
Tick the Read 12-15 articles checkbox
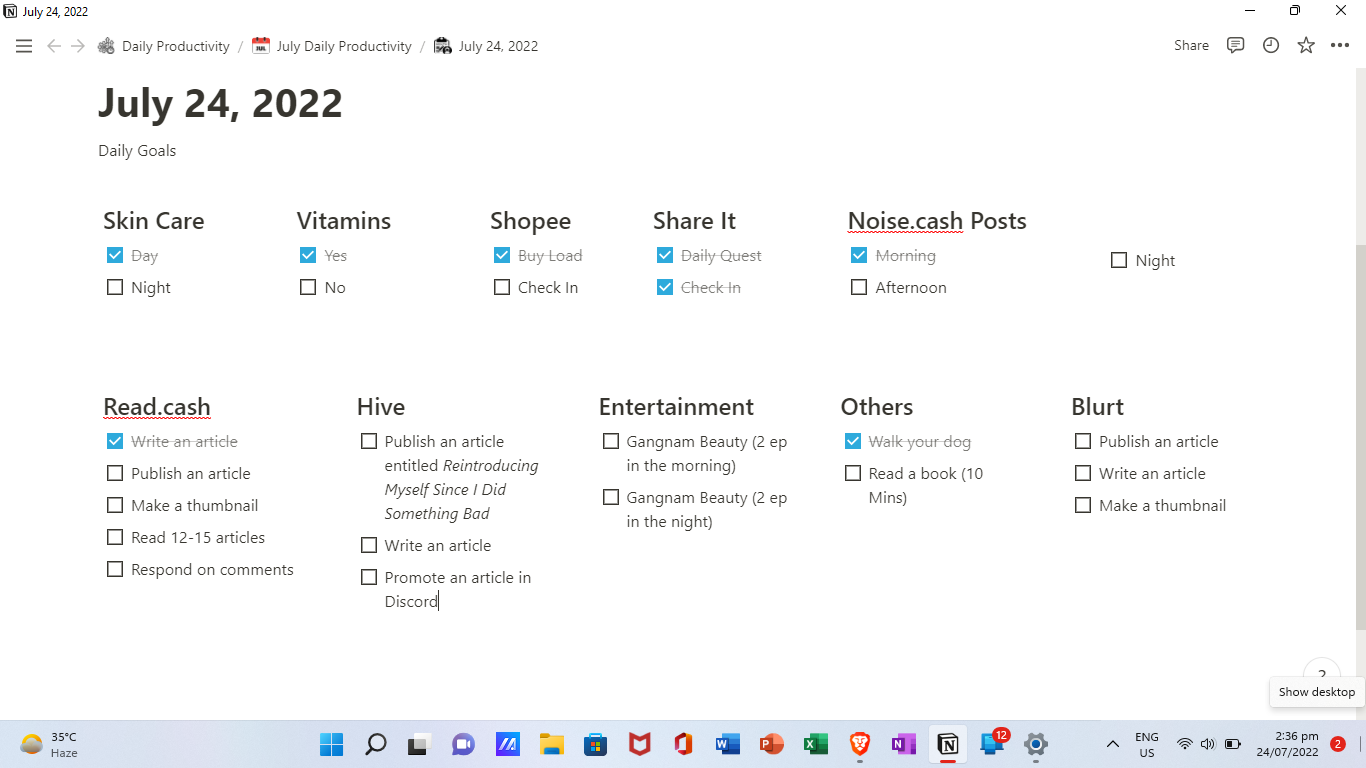pos(115,537)
